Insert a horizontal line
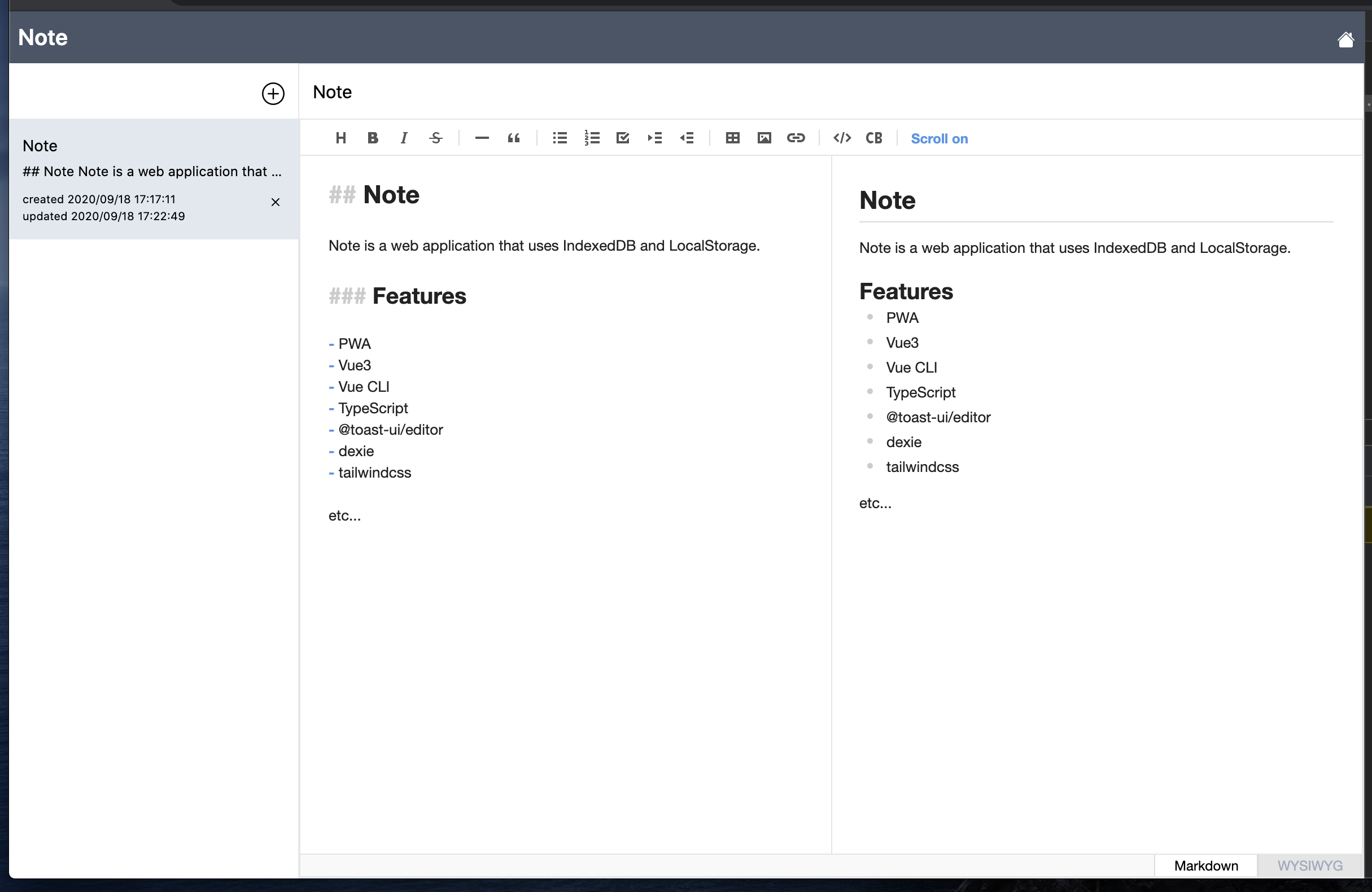 (x=482, y=138)
